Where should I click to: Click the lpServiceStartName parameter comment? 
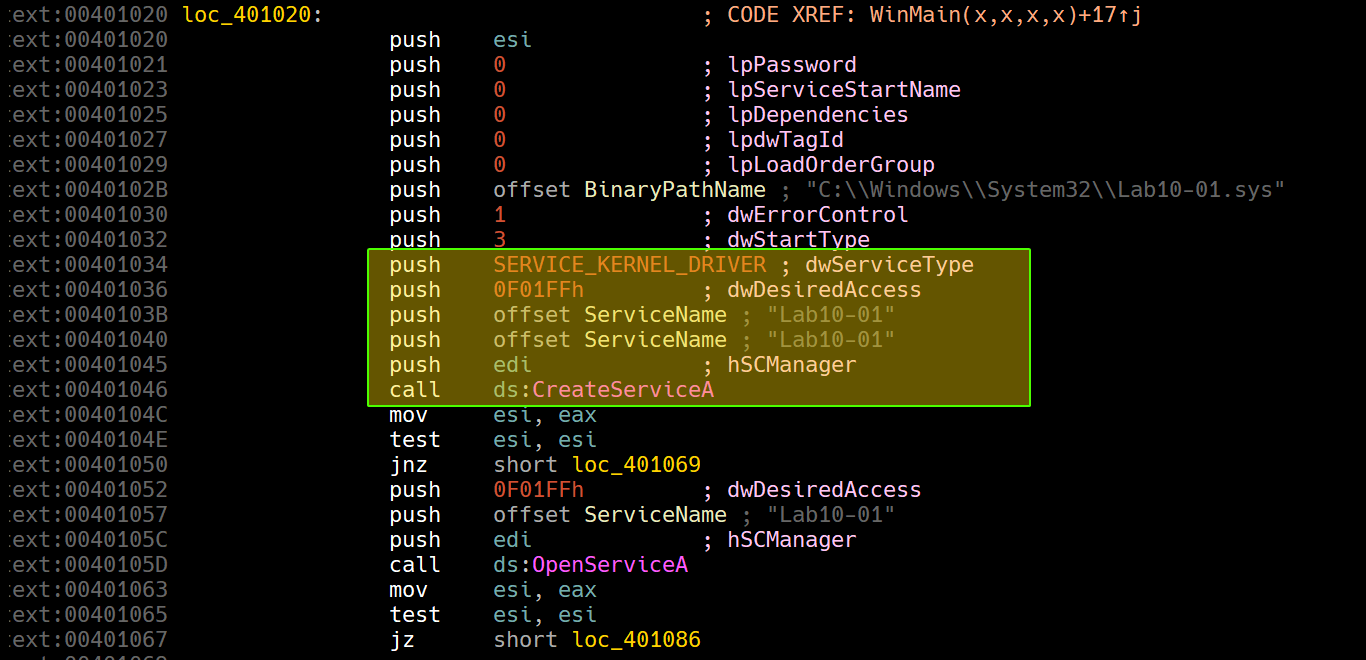(844, 90)
